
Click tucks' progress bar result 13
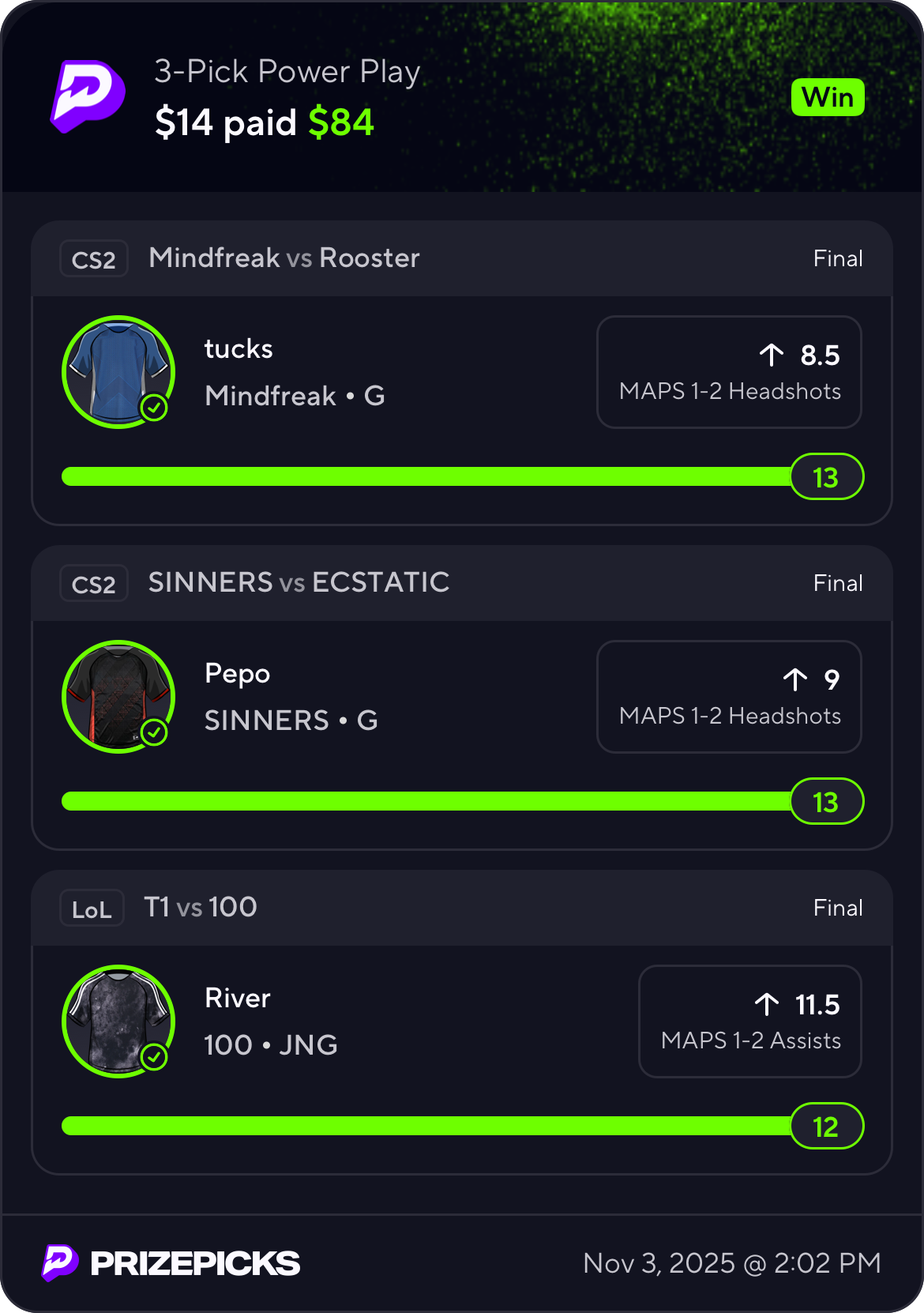pos(826,477)
